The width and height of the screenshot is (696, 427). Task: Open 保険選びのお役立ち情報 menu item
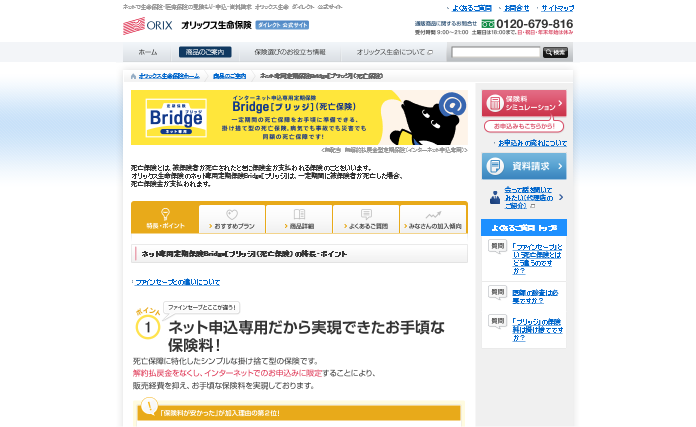pos(290,52)
